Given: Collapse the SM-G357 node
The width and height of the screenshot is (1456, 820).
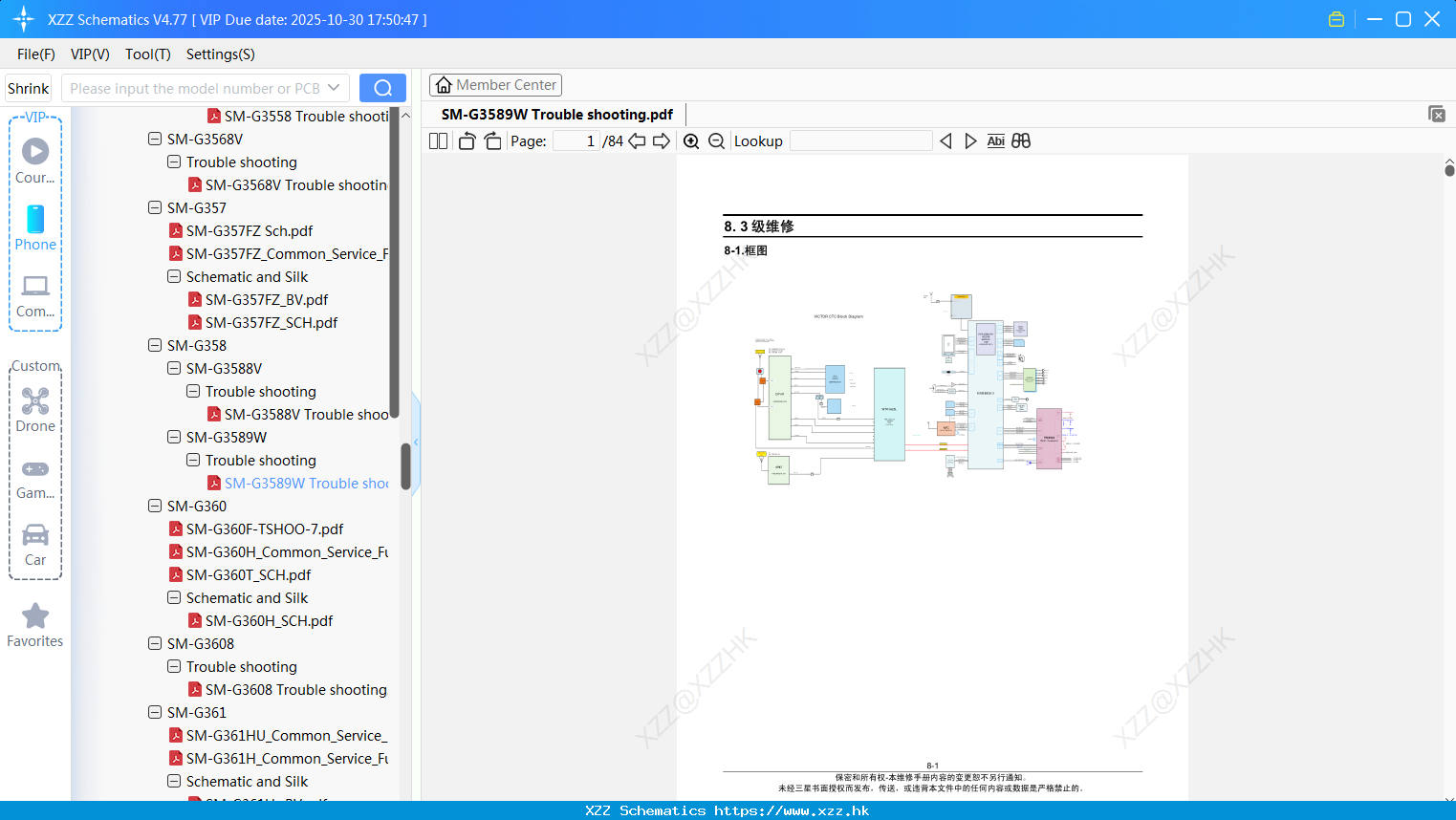Looking at the screenshot, I should coord(155,207).
